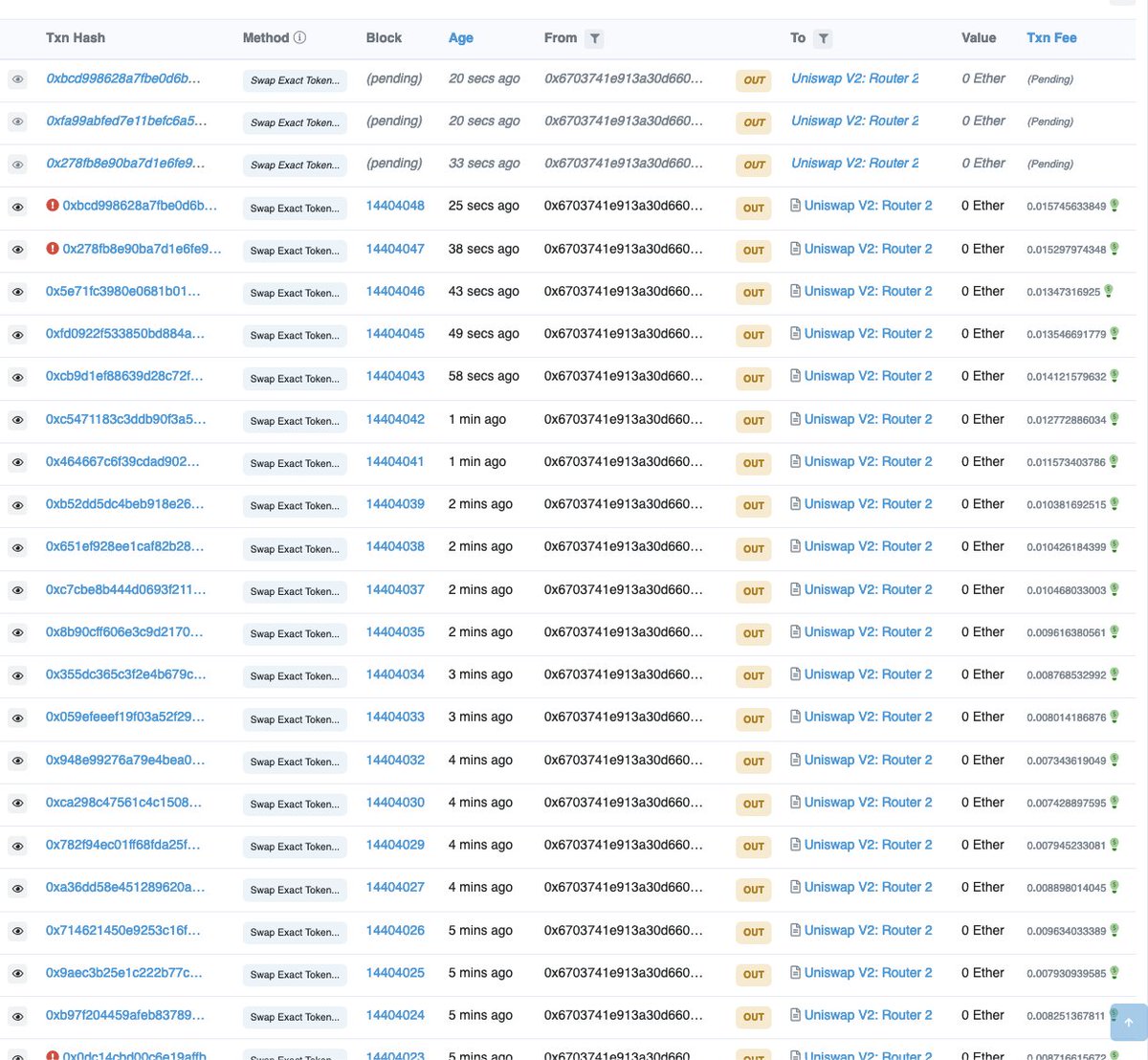Screen dimensions: 1148x1060
Task: Toggle the Age column date format
Action: (461, 38)
